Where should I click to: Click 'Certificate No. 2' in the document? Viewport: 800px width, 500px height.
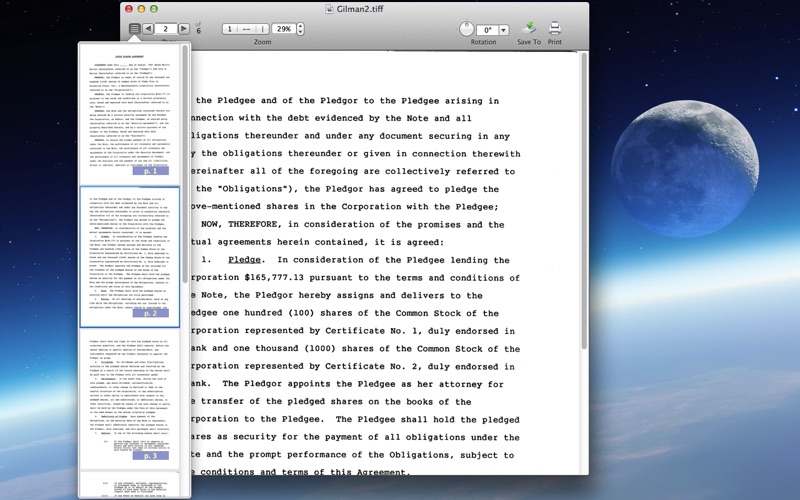tap(373, 366)
